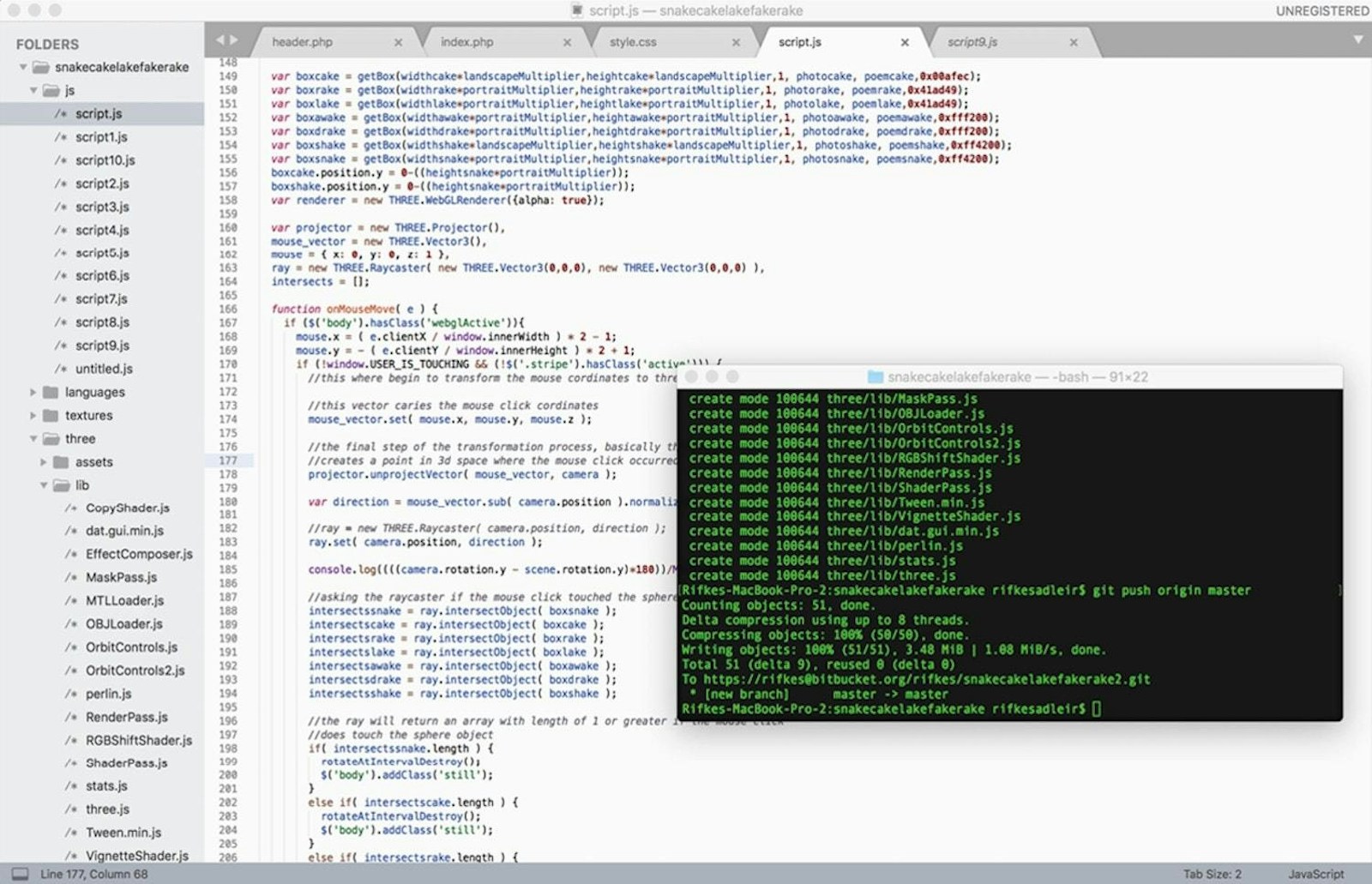
Task: Switch to the index.php tab
Action: [466, 42]
